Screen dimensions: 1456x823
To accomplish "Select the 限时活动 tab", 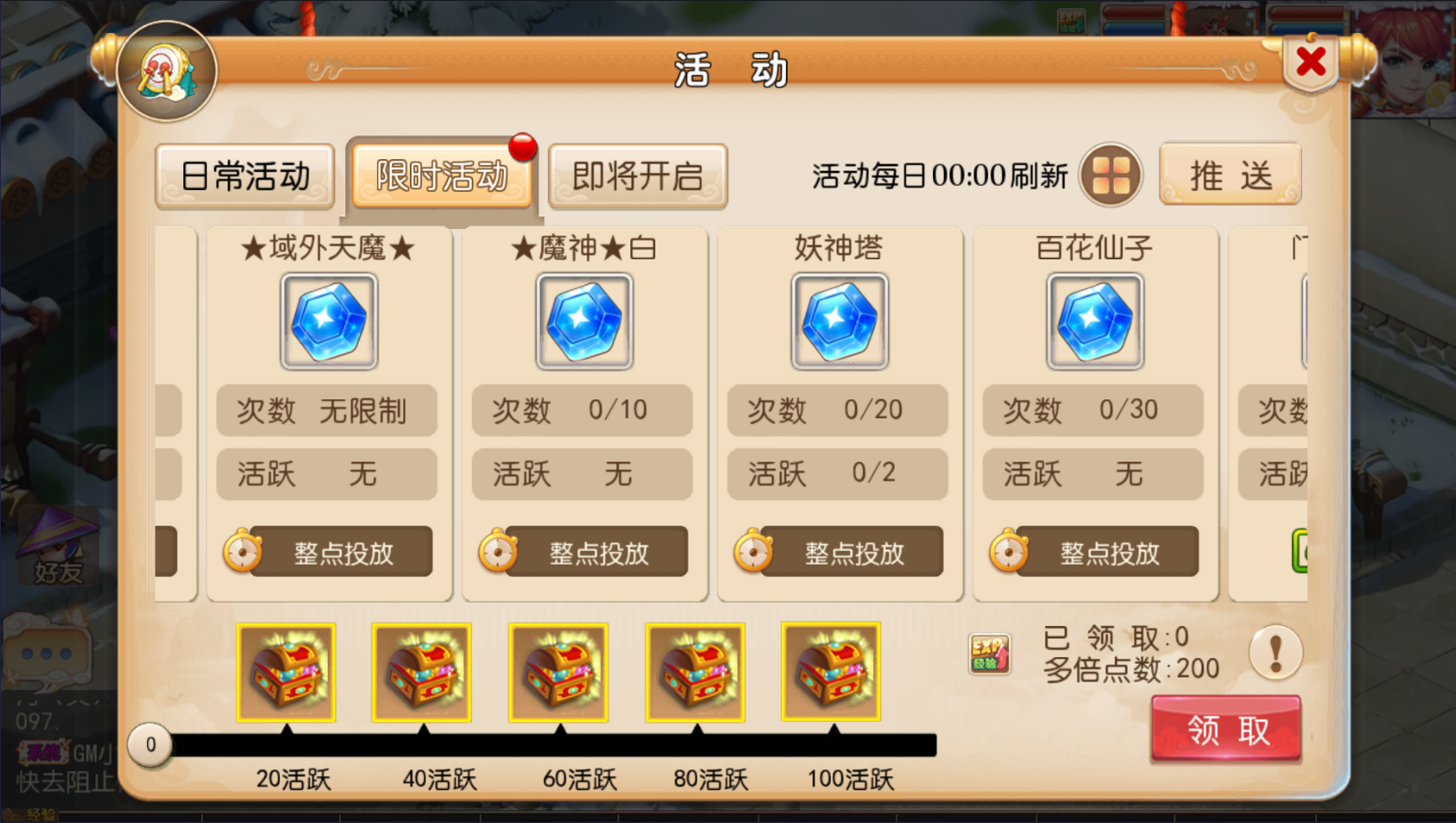I will pyautogui.click(x=442, y=176).
